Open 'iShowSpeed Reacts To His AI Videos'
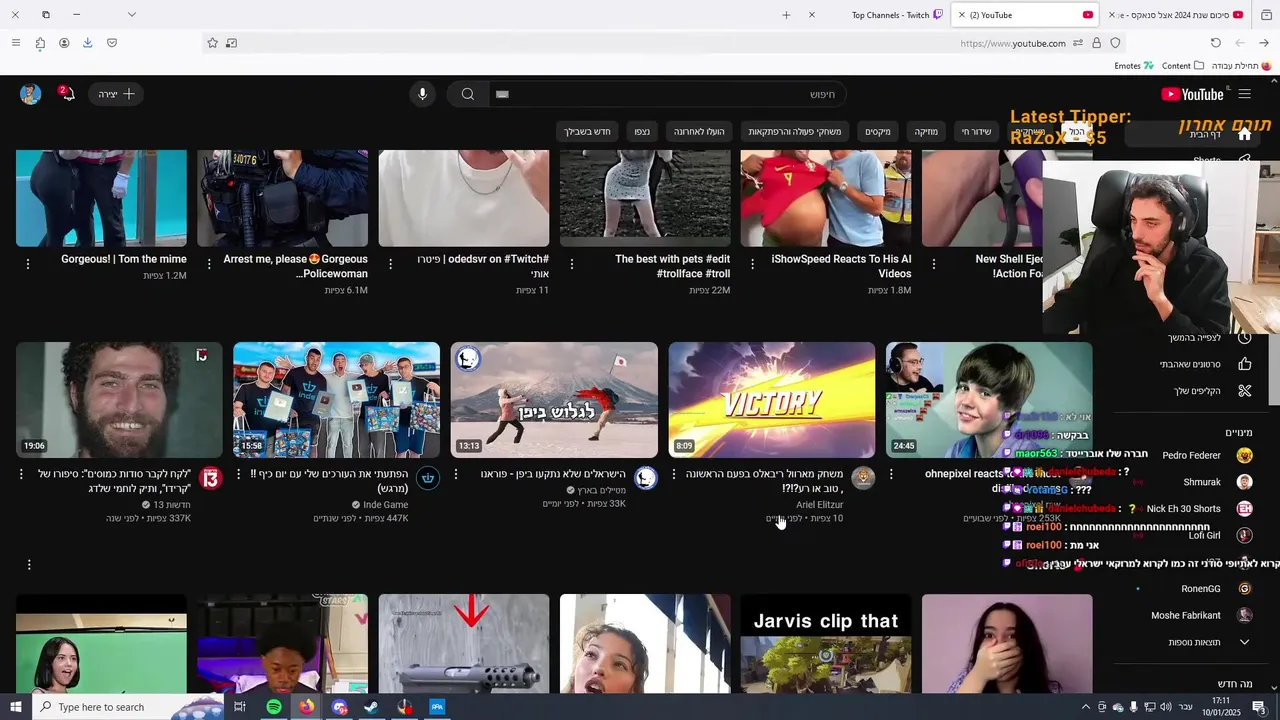This screenshot has height=720, width=1280. coord(841,266)
